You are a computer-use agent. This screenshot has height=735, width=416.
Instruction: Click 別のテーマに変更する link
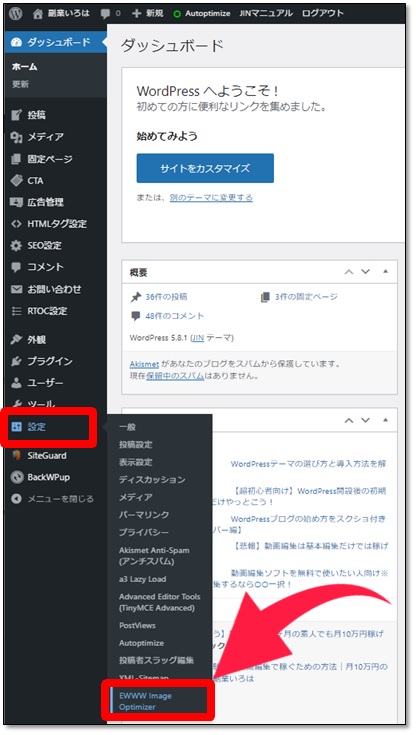[211, 198]
